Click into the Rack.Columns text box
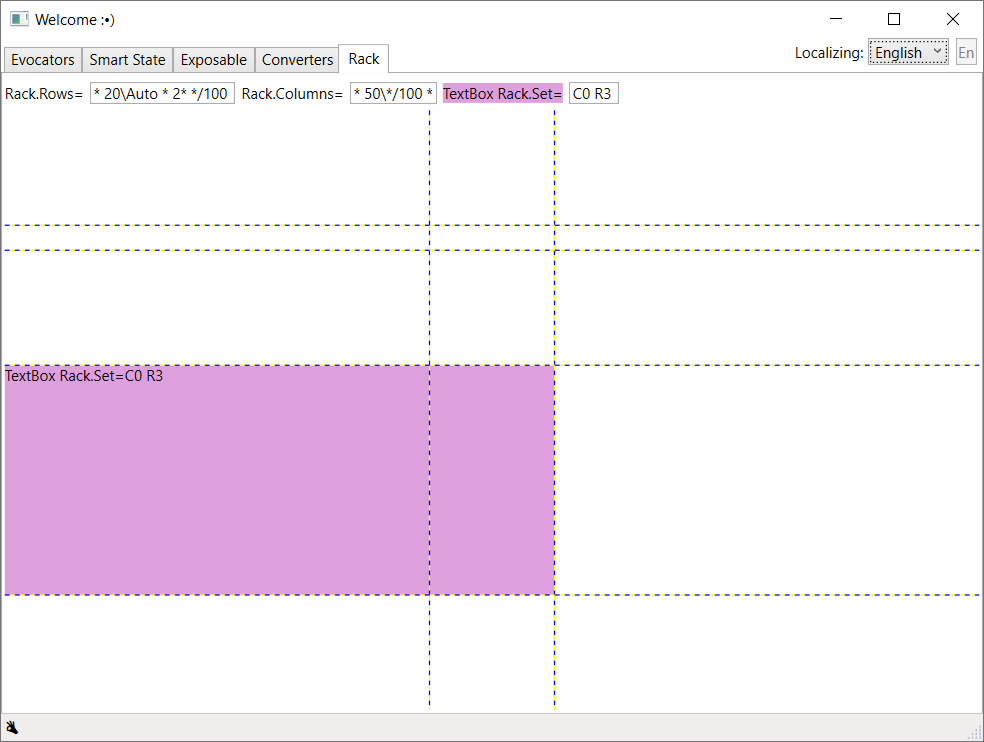984x742 pixels. (x=393, y=94)
